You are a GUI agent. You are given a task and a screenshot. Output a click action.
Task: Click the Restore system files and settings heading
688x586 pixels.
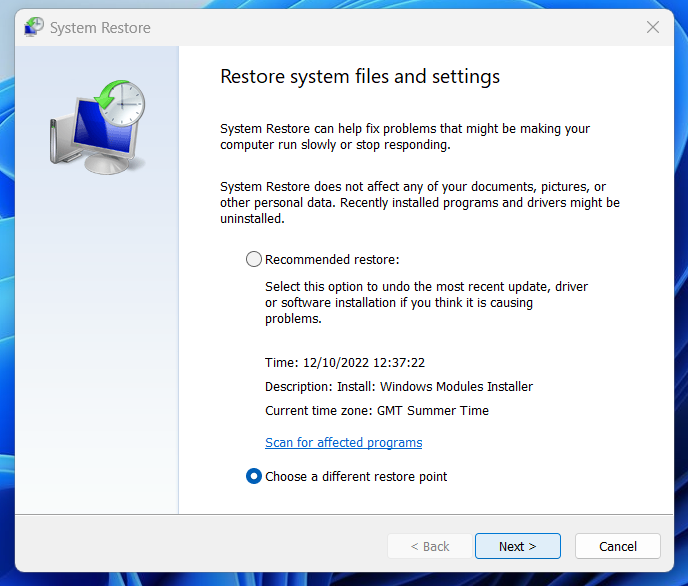pos(360,77)
